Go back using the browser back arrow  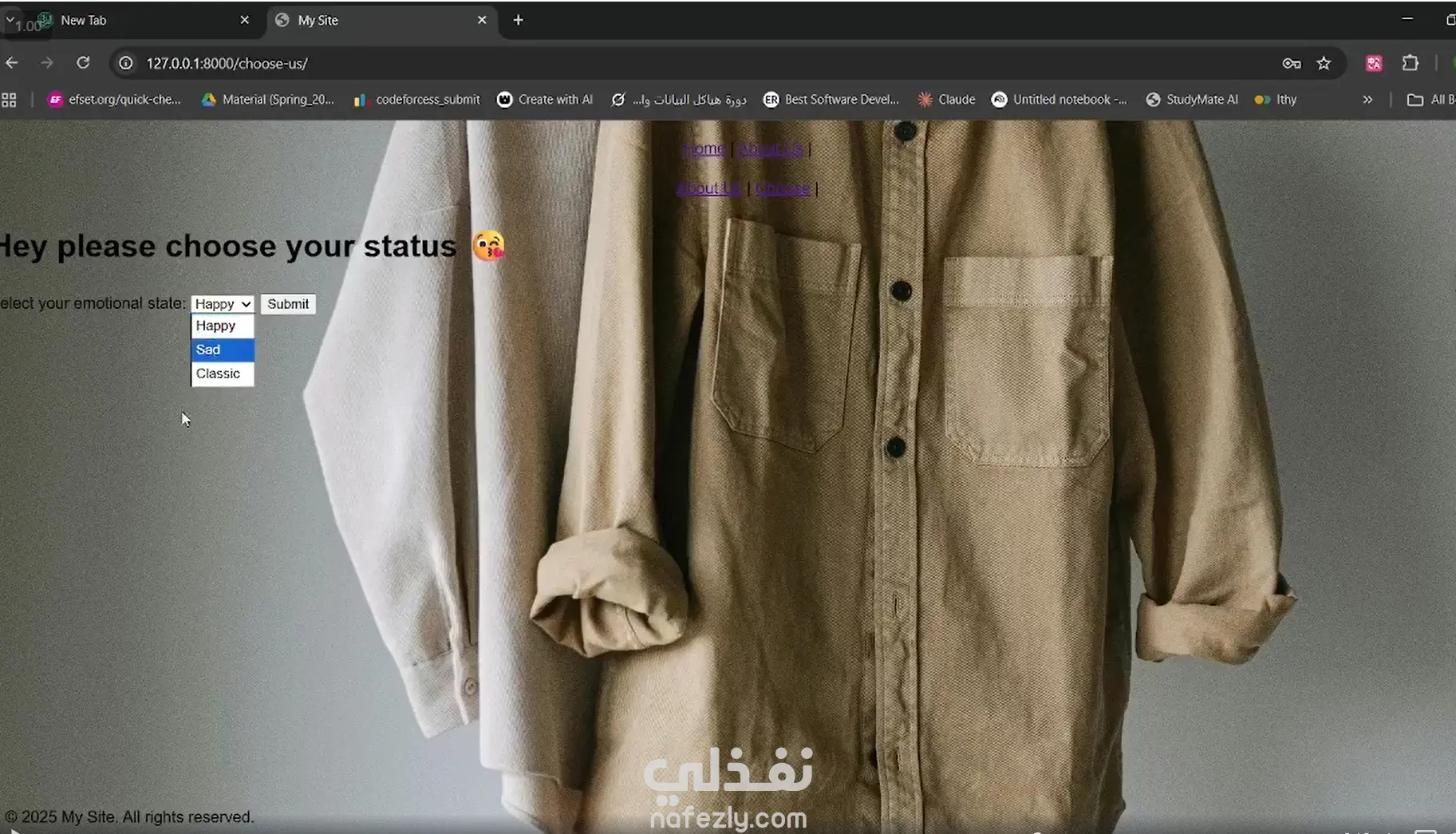pos(12,63)
